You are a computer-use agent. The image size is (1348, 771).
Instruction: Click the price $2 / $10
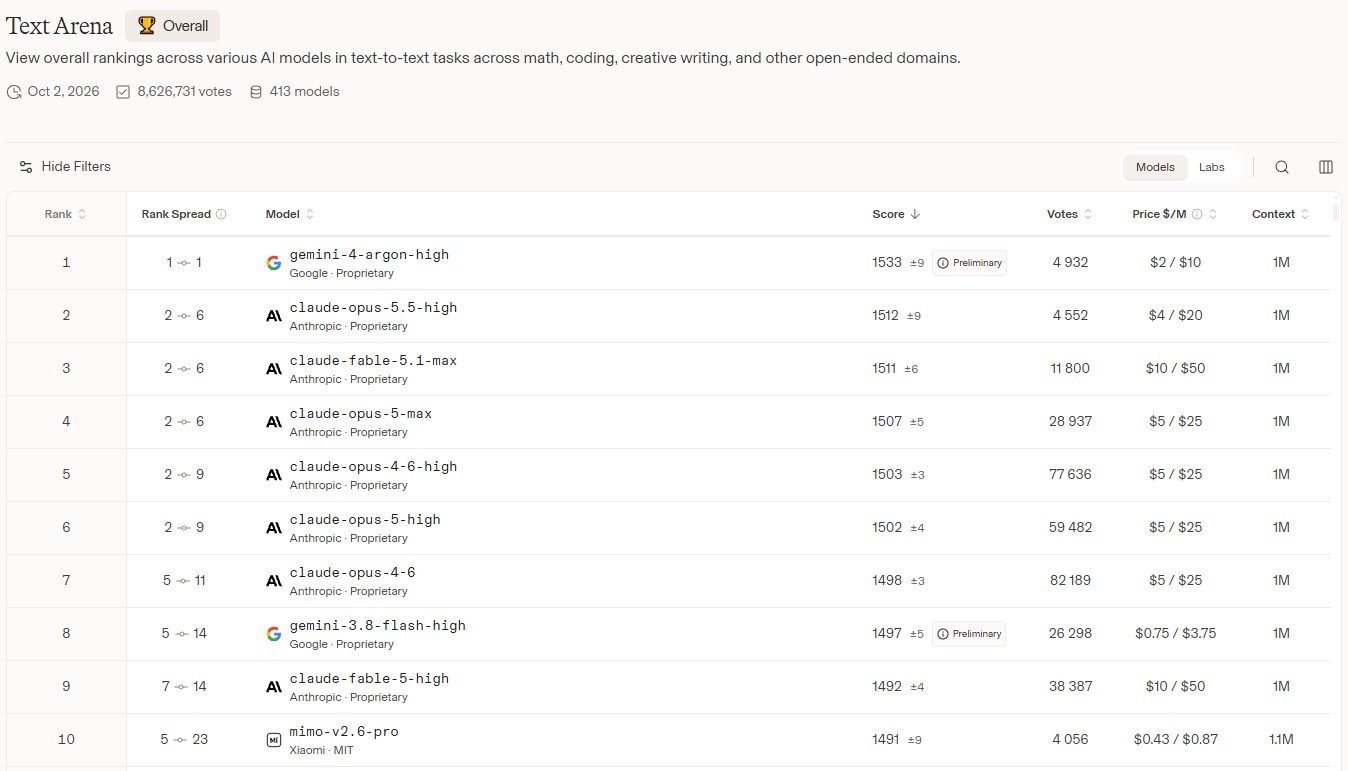click(1175, 263)
